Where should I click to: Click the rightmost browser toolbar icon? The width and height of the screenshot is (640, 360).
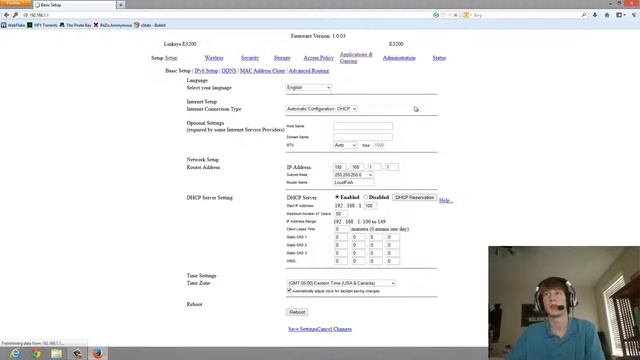[x=634, y=15]
